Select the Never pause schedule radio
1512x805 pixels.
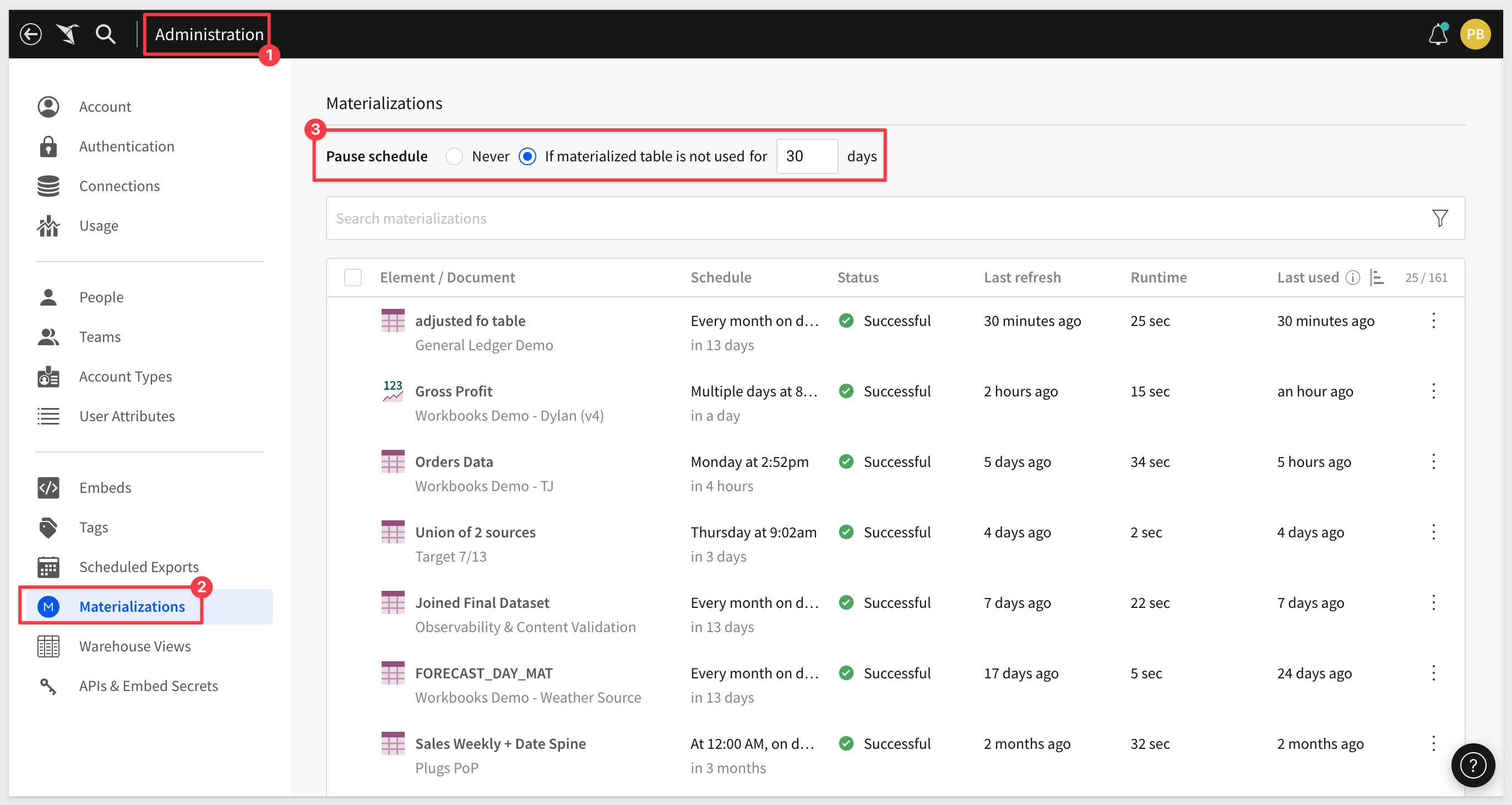point(454,156)
